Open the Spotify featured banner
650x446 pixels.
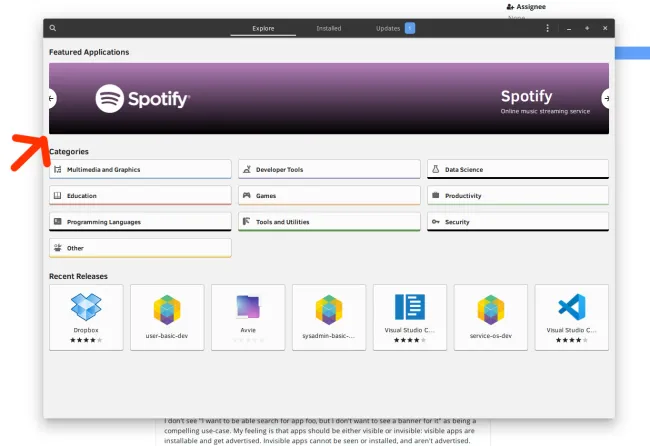[x=329, y=99]
